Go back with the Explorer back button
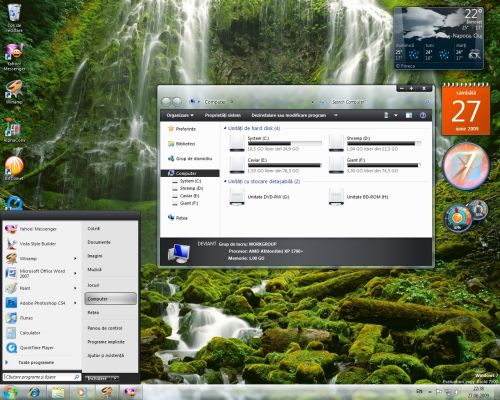The height and width of the screenshot is (400, 500). (166, 101)
